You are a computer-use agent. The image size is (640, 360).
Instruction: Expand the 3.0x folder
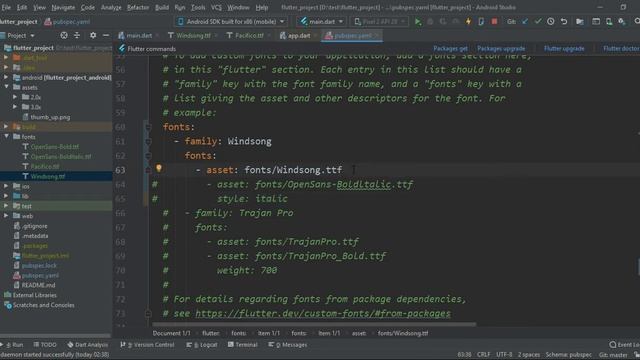click(x=15, y=107)
